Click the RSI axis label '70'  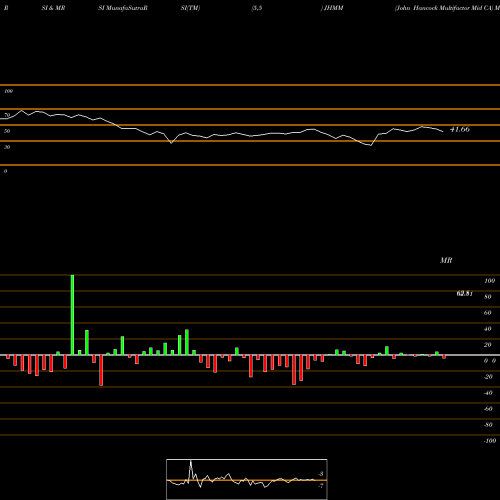7,115
